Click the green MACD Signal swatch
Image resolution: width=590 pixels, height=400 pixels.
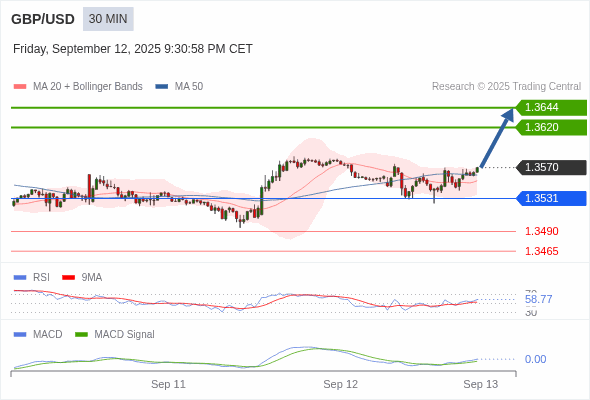coord(81,335)
